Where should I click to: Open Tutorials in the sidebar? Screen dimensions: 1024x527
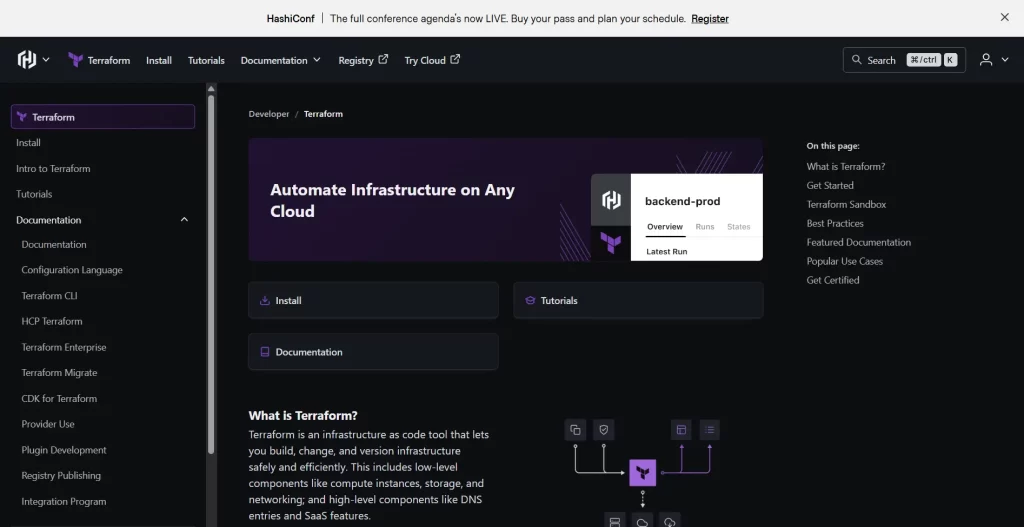pos(34,194)
